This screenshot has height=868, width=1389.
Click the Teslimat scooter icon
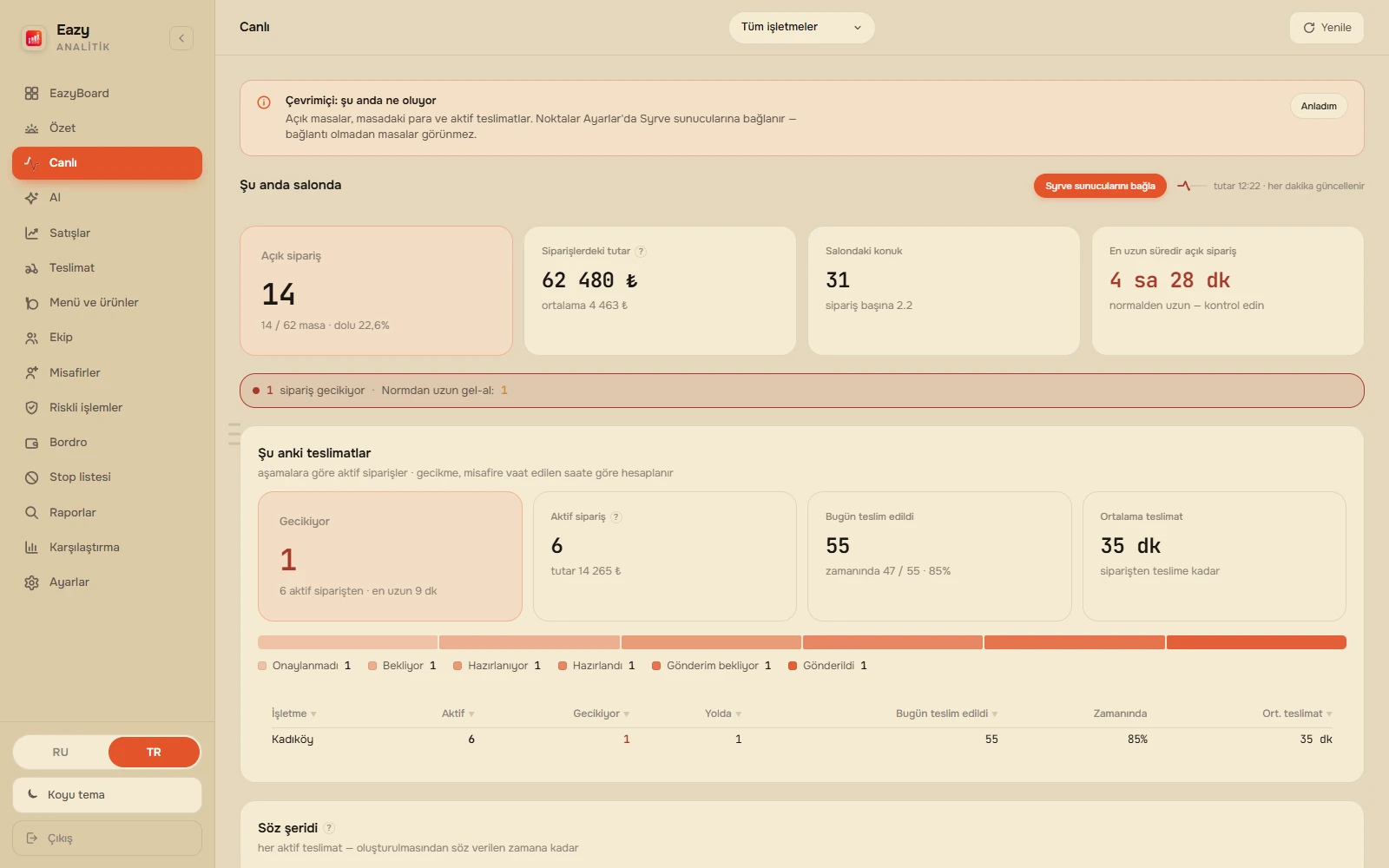coord(32,268)
